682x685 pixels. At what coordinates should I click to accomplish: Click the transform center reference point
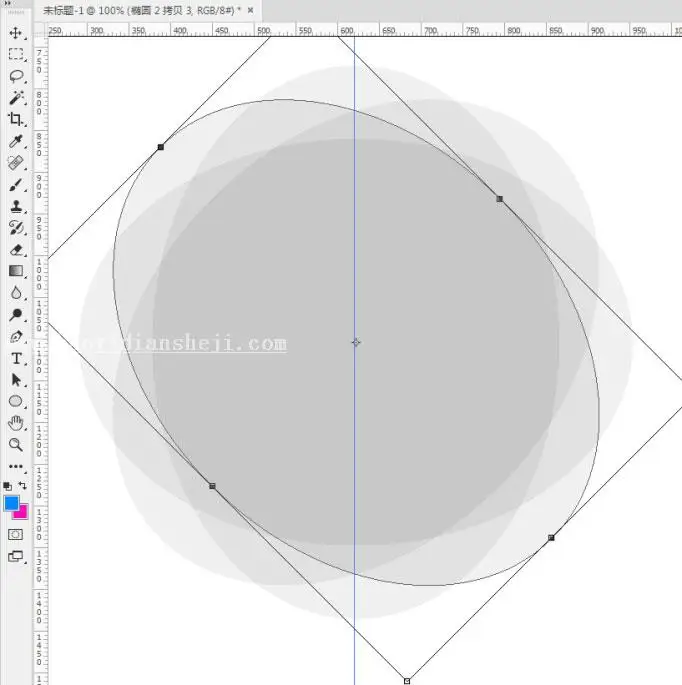(x=356, y=342)
